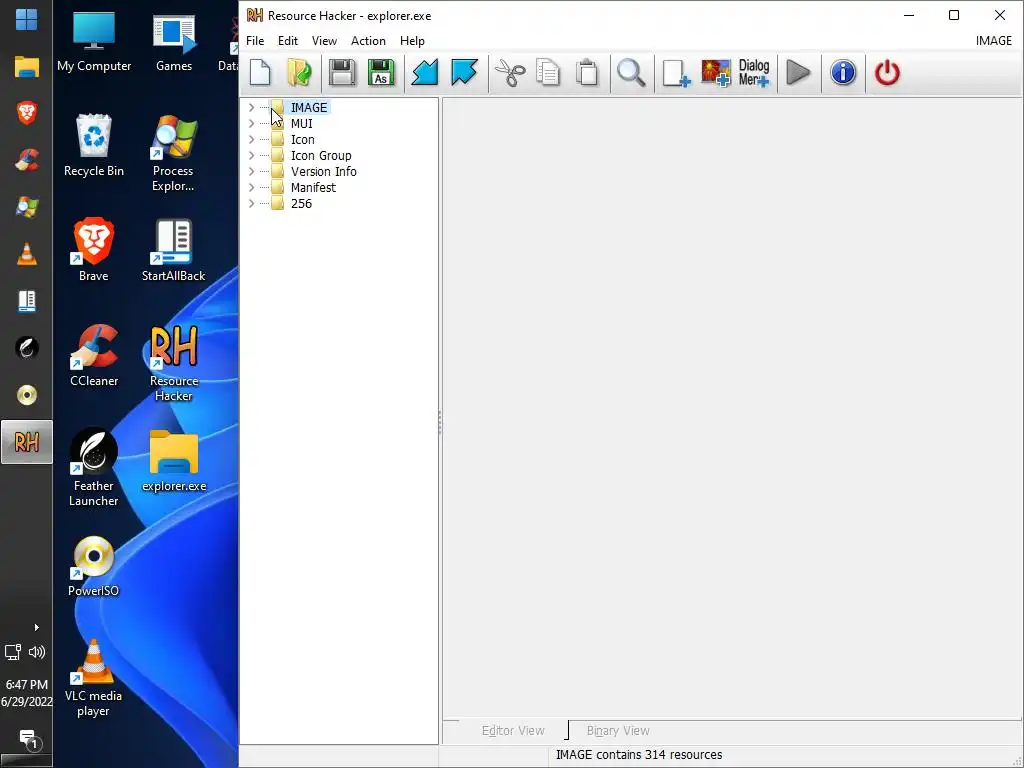Screen dimensions: 1024x768
Task: Expand the Icon Group tree node
Action: [x=251, y=155]
